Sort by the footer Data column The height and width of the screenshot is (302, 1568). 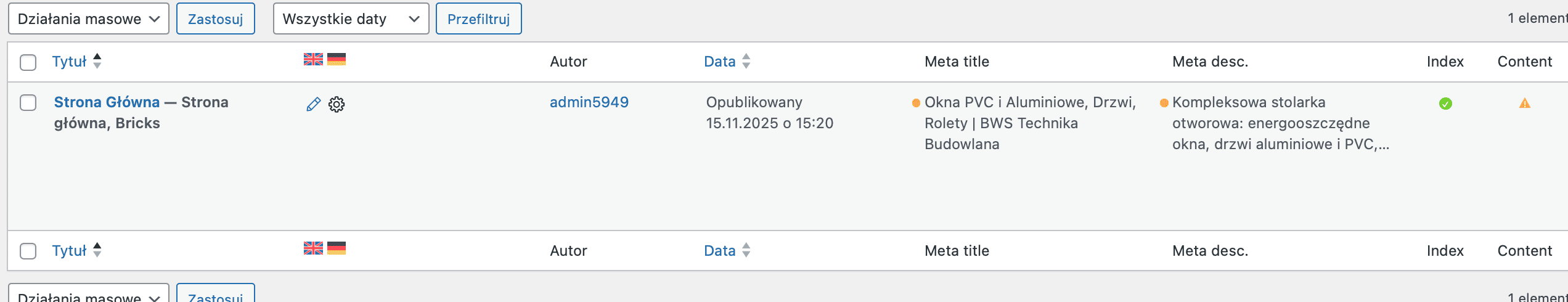(x=720, y=251)
